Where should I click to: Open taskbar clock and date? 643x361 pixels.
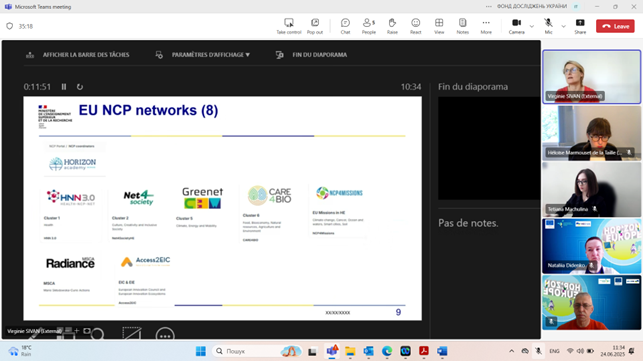(613, 351)
